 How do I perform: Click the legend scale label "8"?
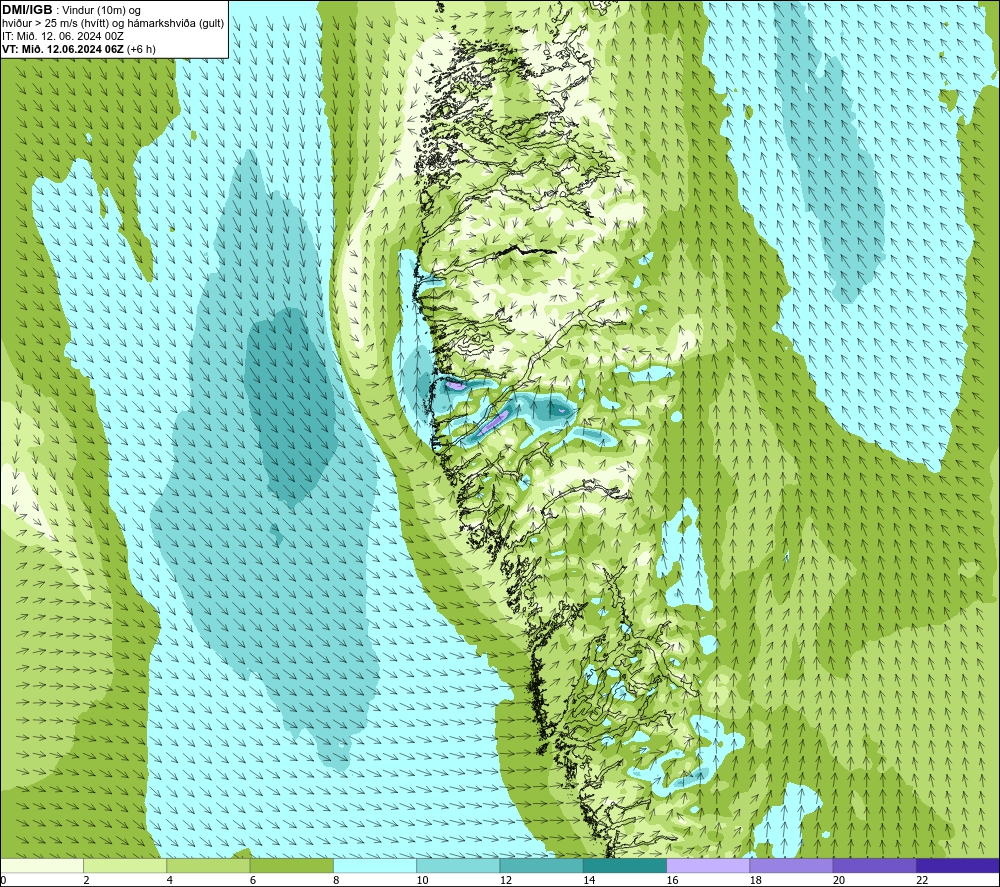tap(336, 881)
